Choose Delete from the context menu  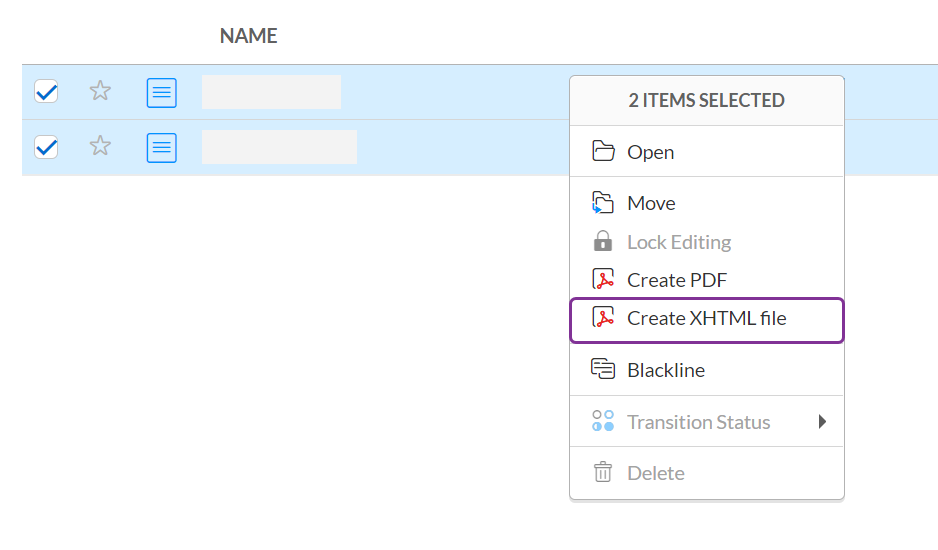pyautogui.click(x=706, y=473)
